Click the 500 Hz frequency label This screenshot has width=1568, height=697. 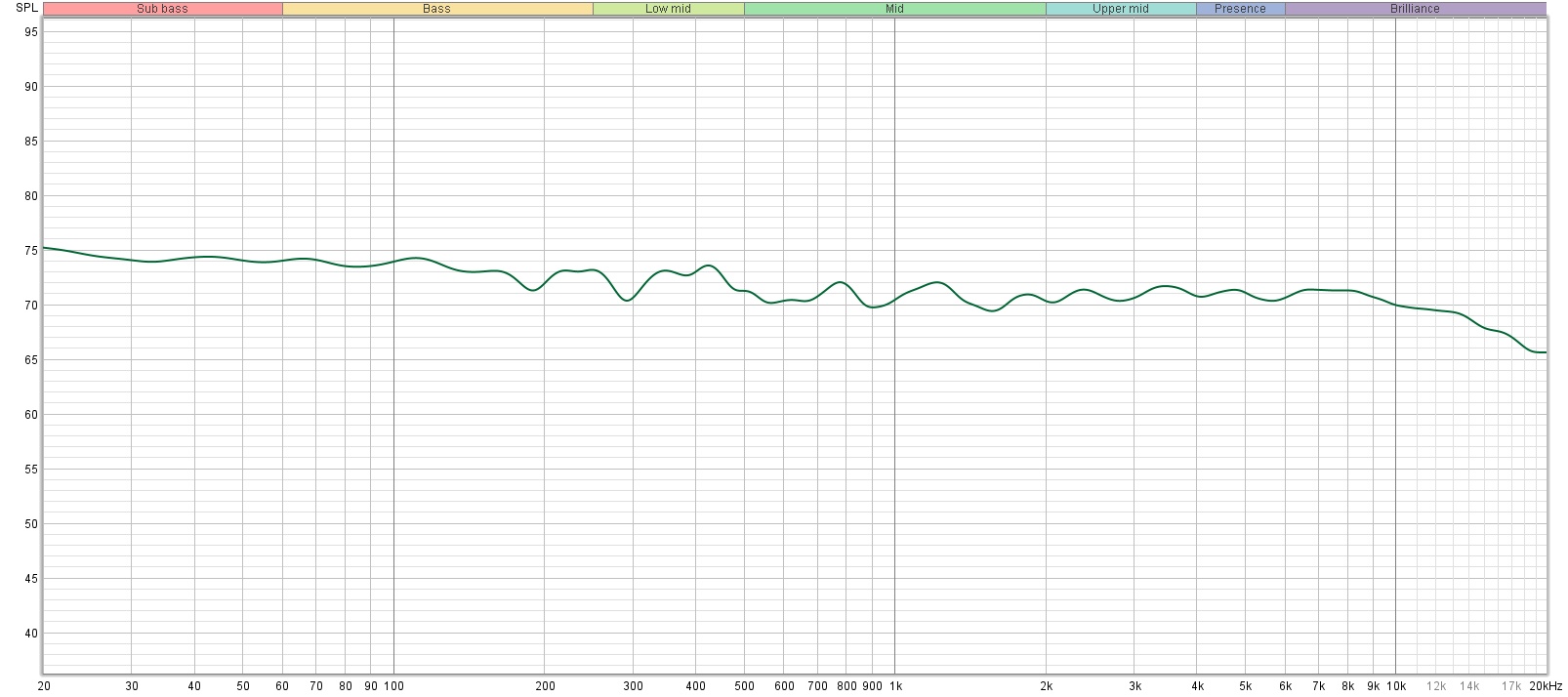point(744,686)
